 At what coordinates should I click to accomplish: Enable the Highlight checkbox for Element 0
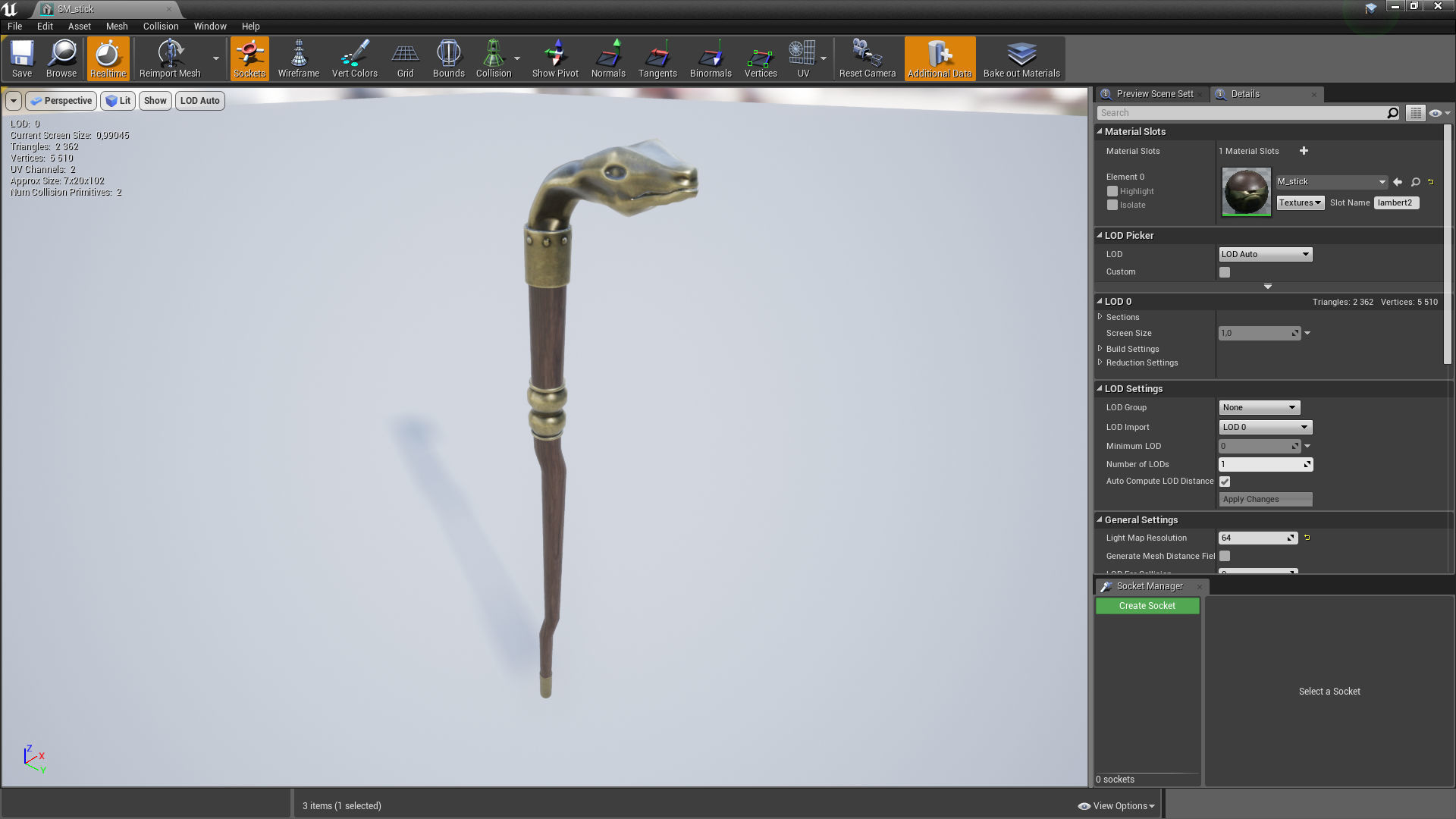point(1112,192)
